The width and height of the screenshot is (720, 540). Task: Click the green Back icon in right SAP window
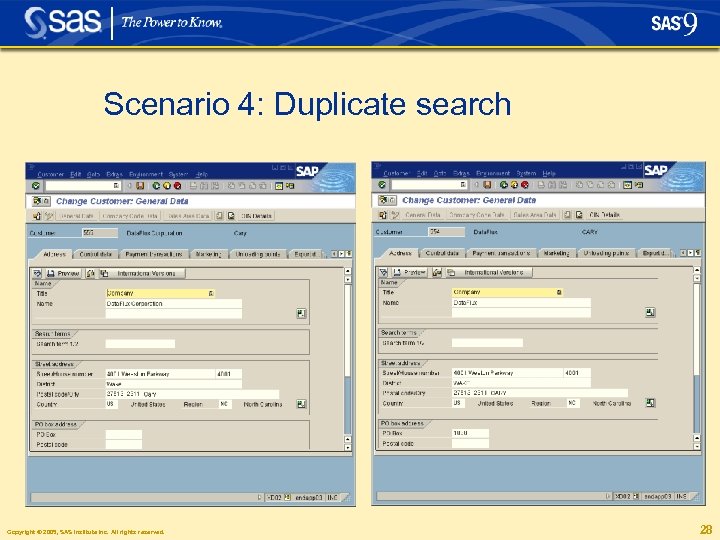pyautogui.click(x=504, y=185)
